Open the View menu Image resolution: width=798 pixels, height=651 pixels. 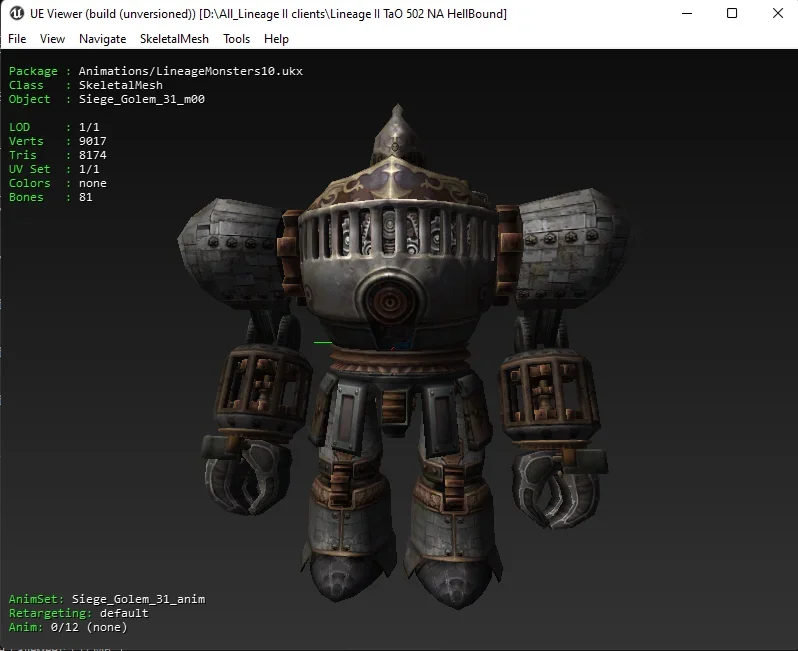[52, 39]
